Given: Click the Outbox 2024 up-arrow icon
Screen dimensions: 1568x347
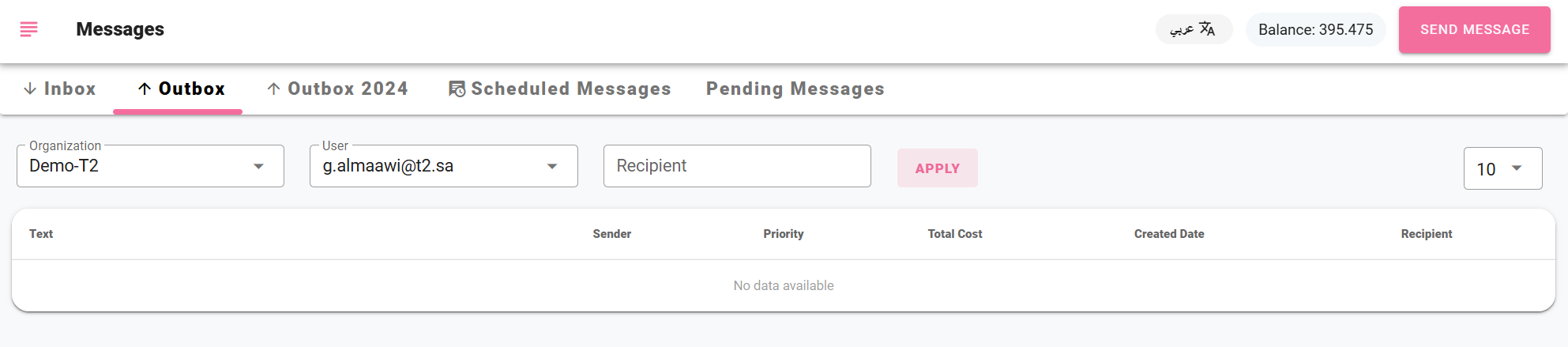Looking at the screenshot, I should (273, 89).
